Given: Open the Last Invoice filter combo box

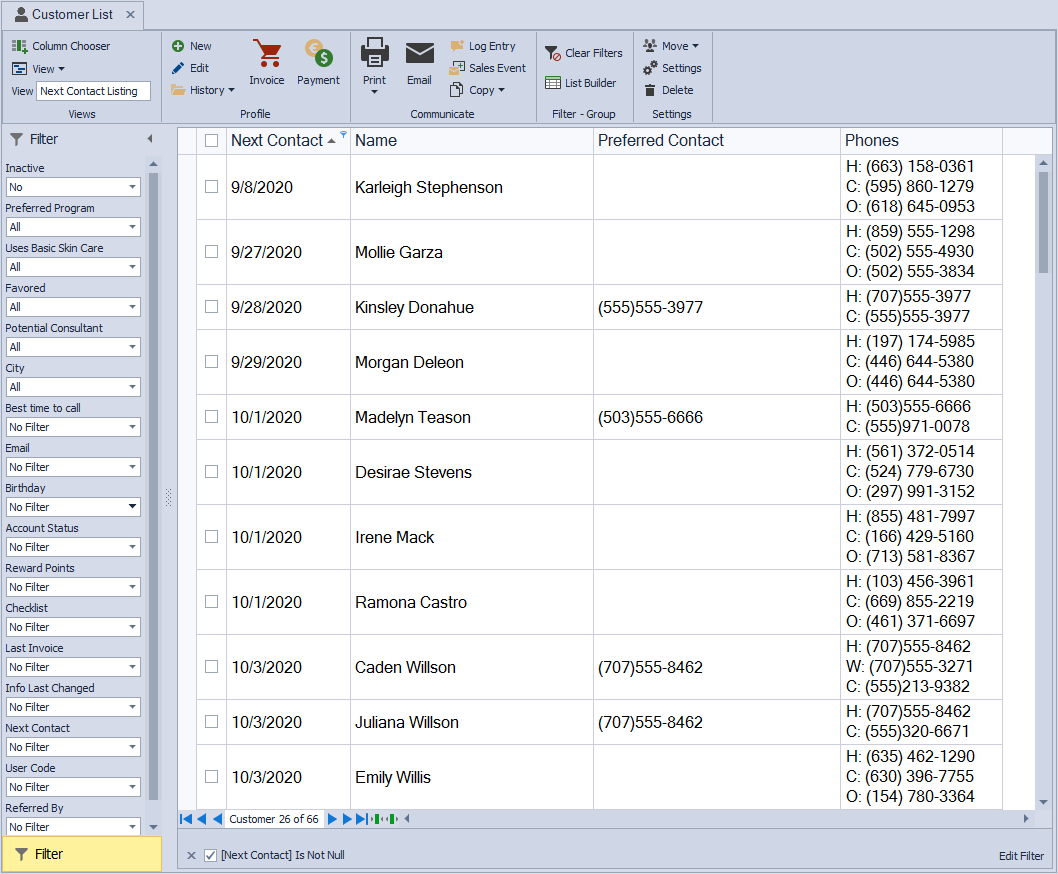Looking at the screenshot, I should coord(73,667).
